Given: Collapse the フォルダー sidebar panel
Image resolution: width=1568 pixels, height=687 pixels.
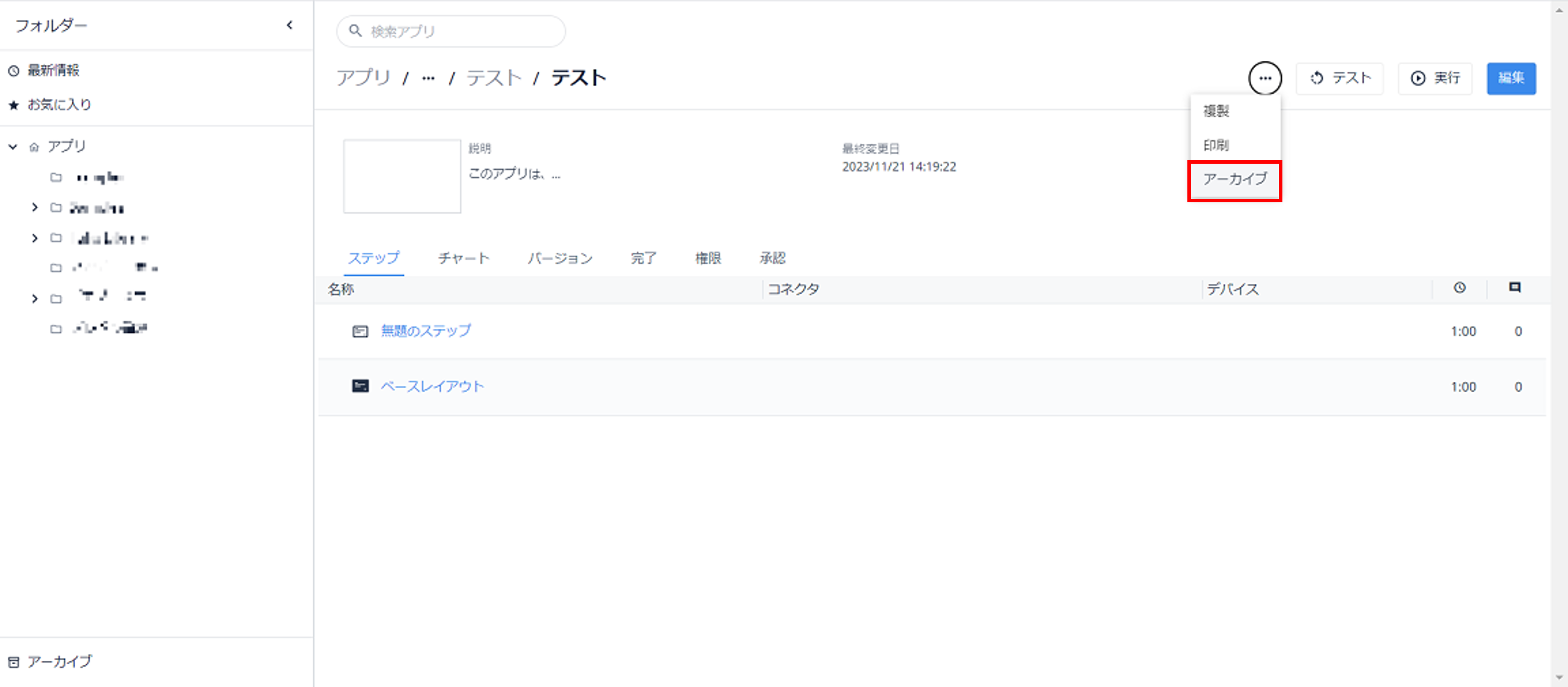Looking at the screenshot, I should tap(290, 25).
